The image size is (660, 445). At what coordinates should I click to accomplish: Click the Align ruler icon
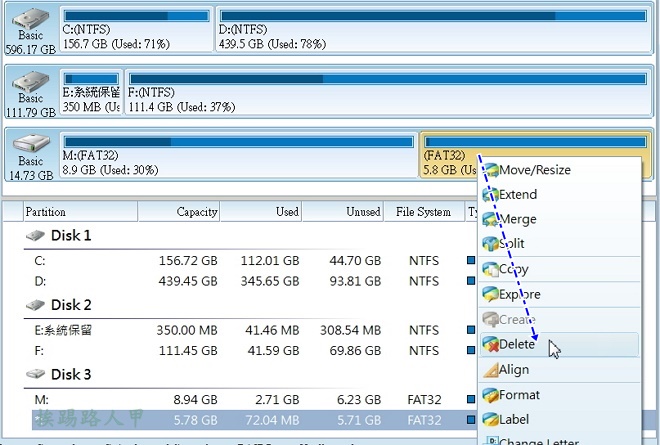pos(490,370)
